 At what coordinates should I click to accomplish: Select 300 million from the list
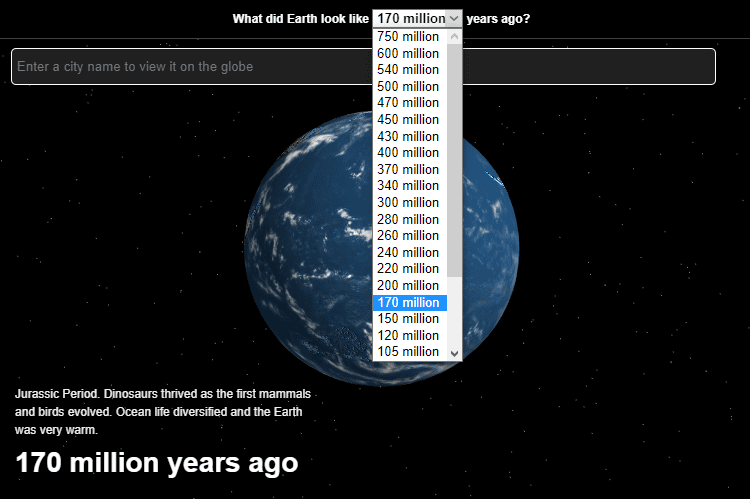(410, 202)
